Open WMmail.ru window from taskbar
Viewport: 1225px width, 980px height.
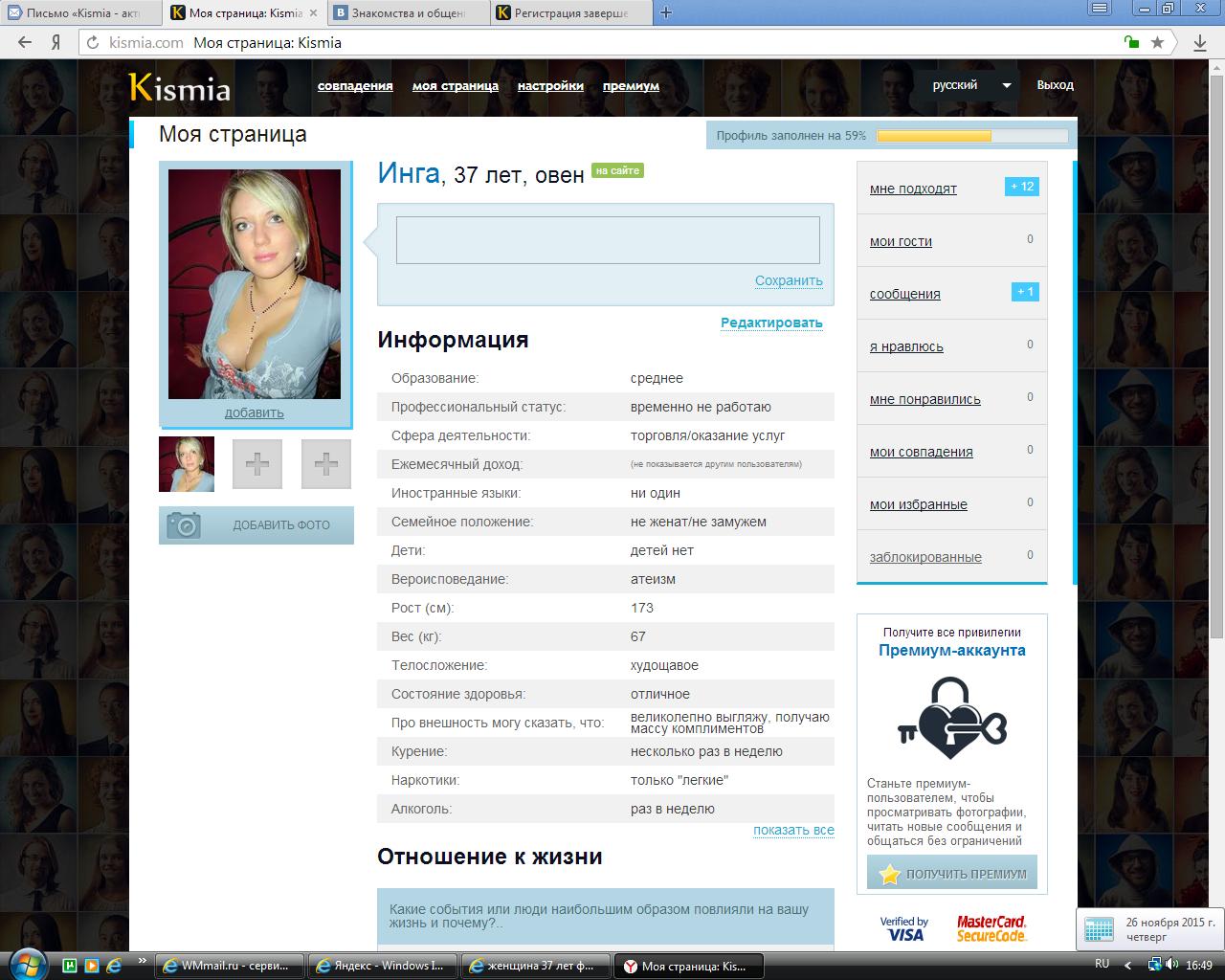(x=230, y=966)
